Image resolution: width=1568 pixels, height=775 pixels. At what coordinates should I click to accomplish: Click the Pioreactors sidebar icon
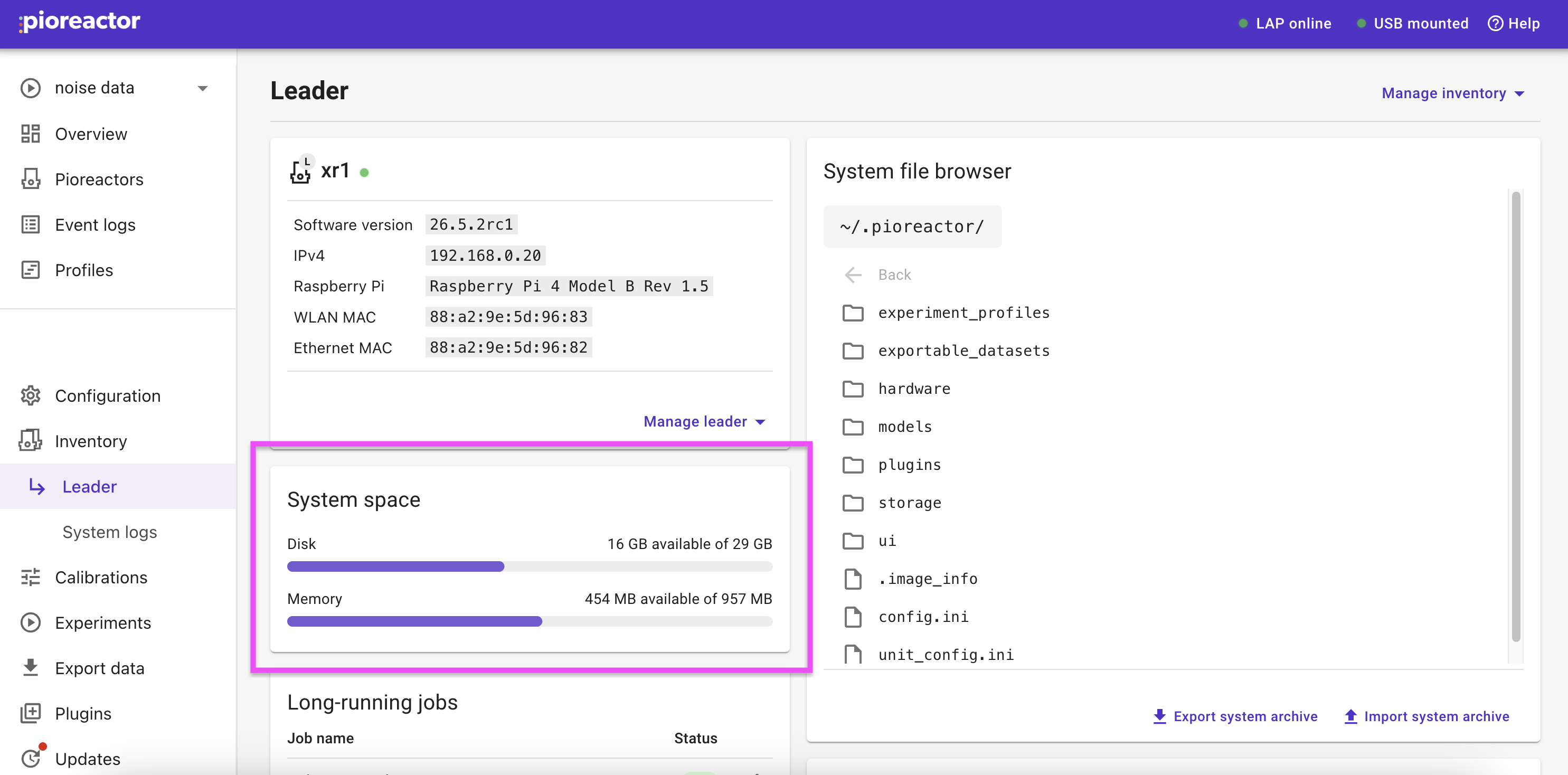[31, 179]
